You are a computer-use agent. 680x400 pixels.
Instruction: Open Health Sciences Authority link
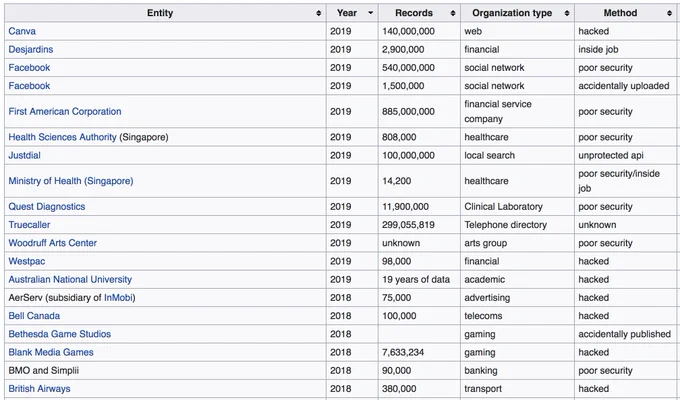pyautogui.click(x=62, y=137)
